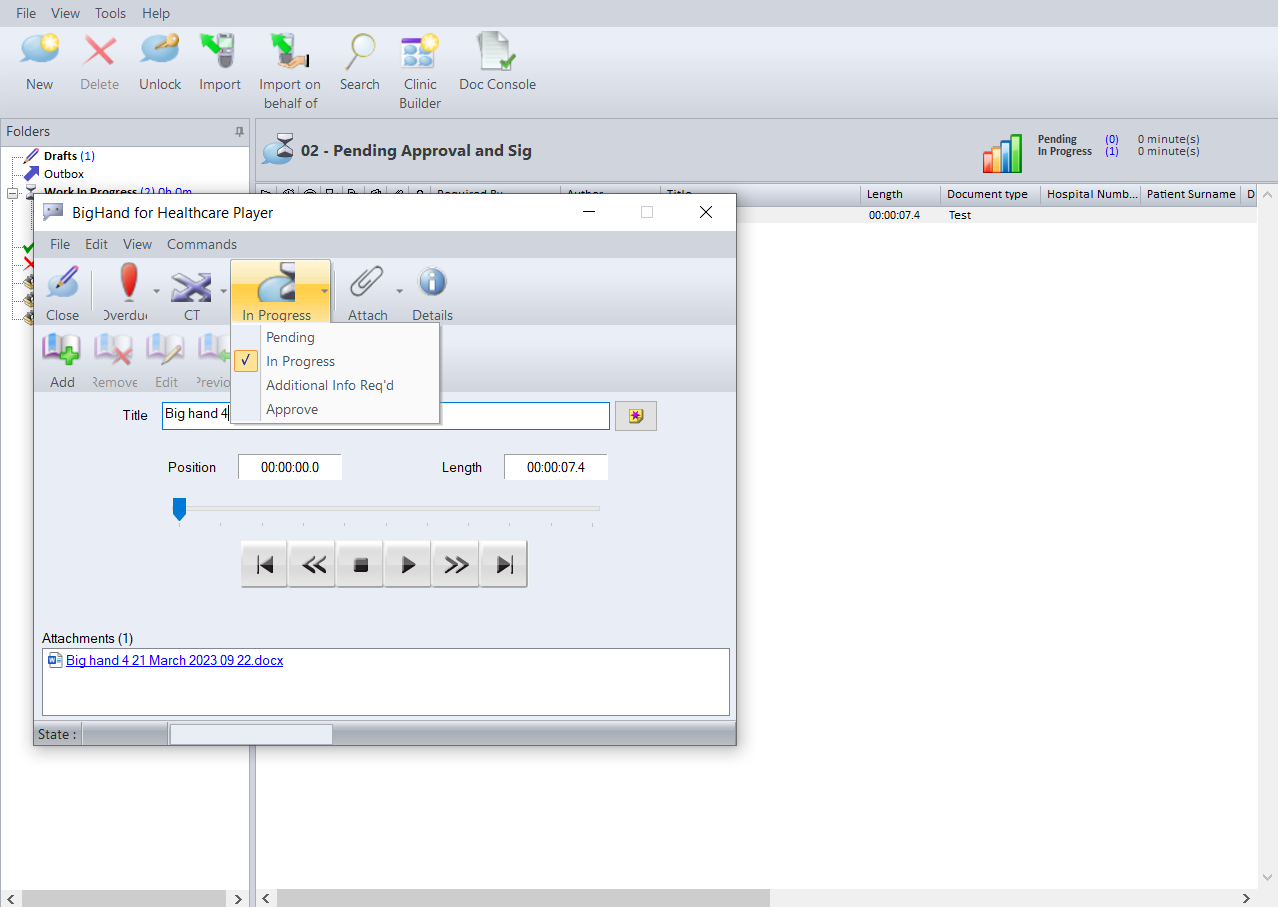Select Outbox folder
This screenshot has height=907, width=1278.
(55, 174)
